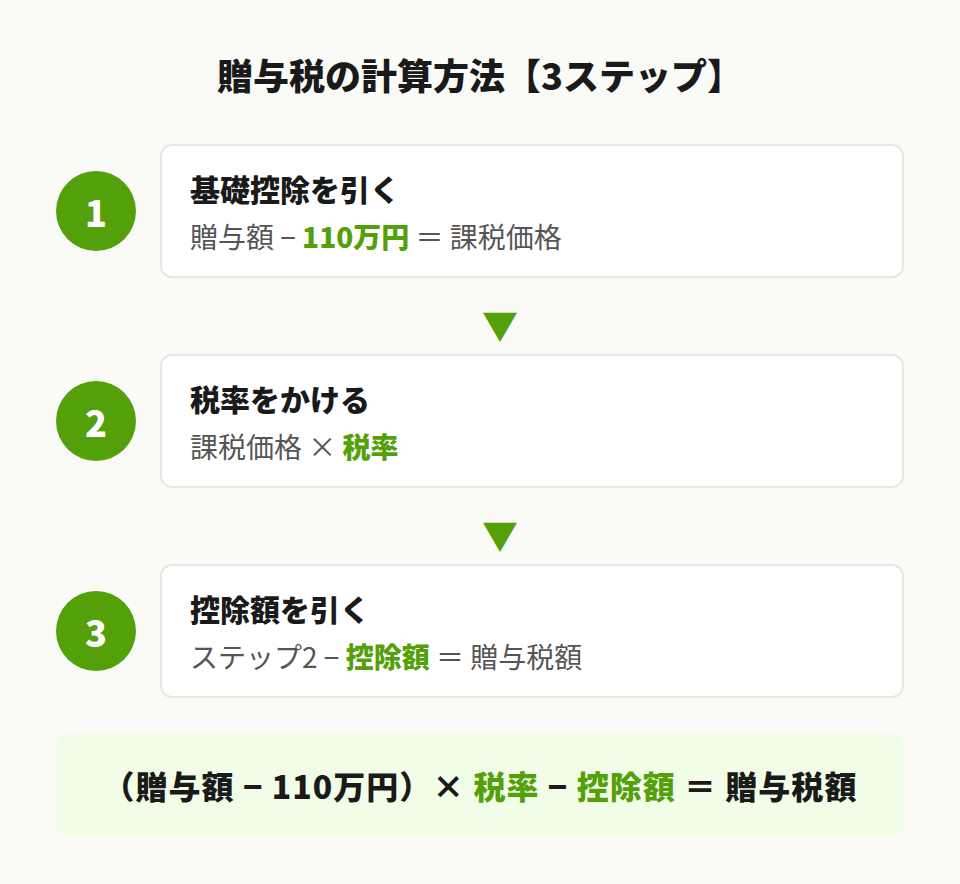Click green 控除額 in the step 3 card

388,658
